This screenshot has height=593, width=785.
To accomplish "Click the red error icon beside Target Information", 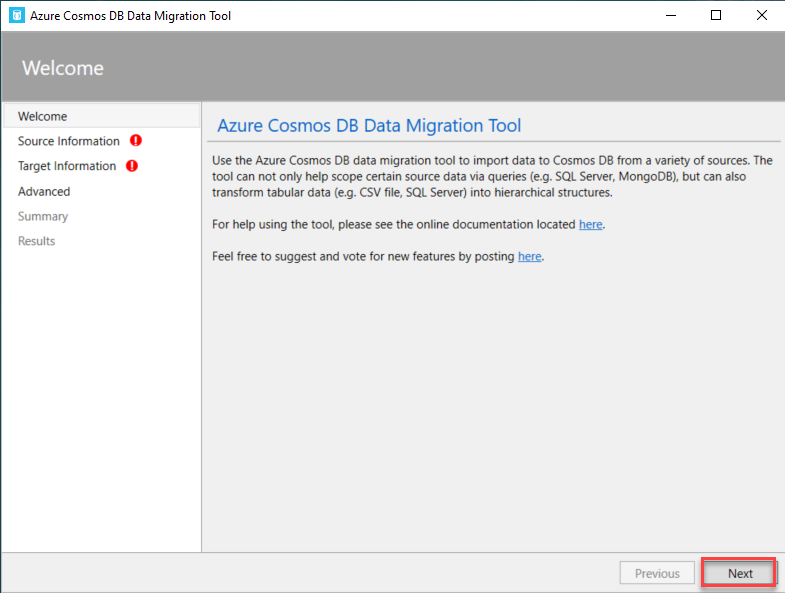I will click(x=132, y=166).
